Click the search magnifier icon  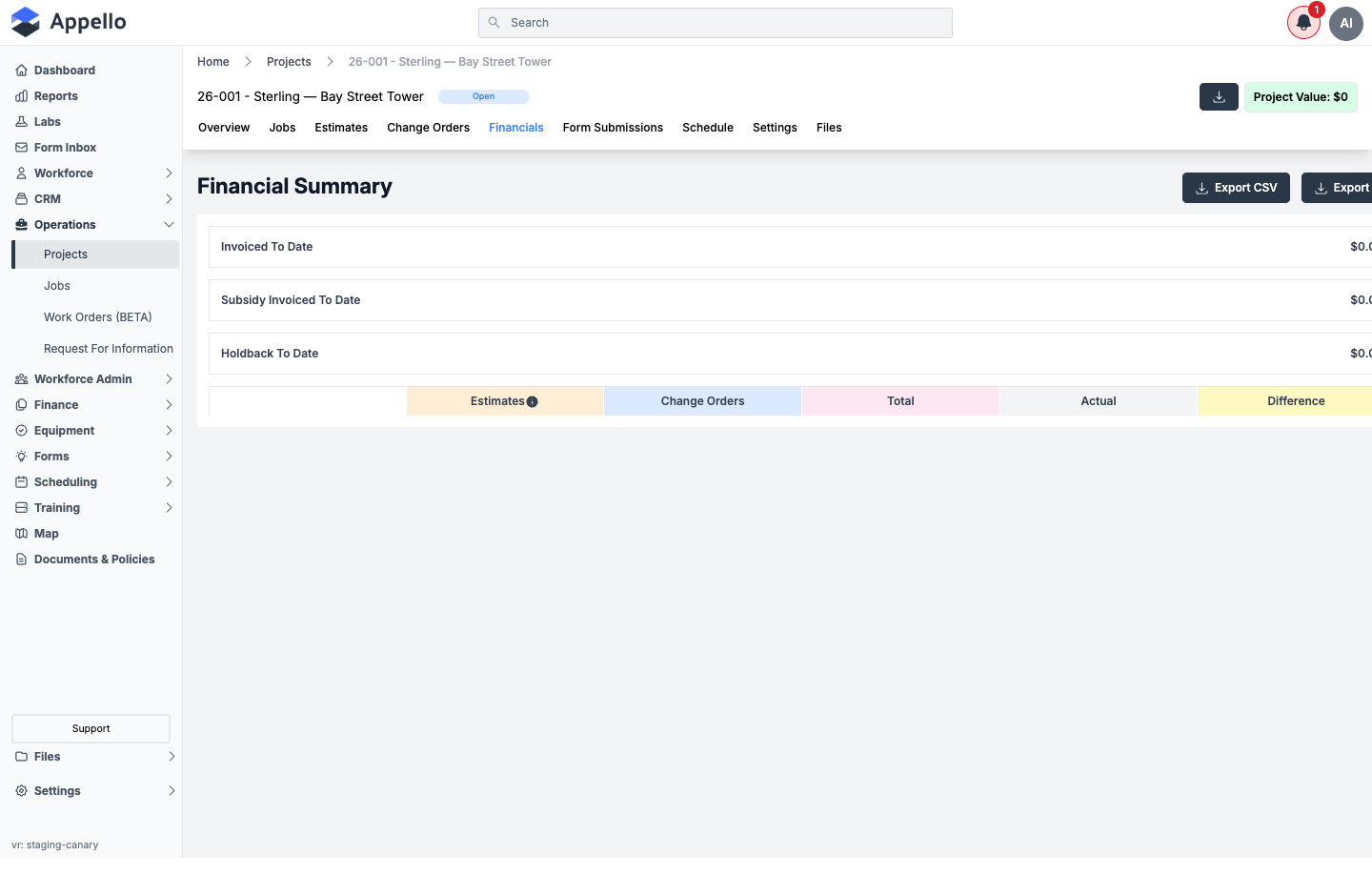494,23
